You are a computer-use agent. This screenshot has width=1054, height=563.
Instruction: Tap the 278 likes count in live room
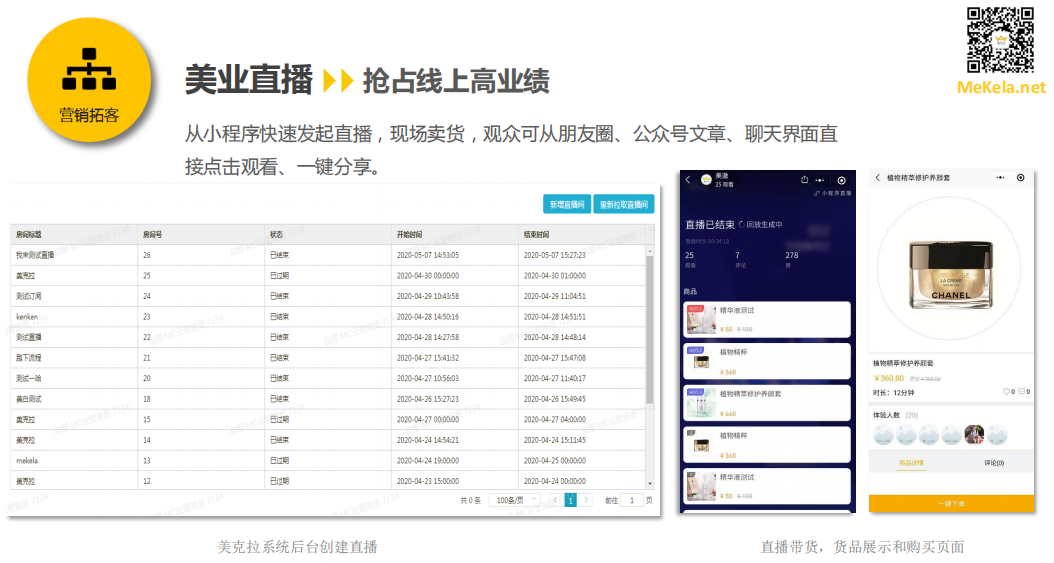(792, 255)
